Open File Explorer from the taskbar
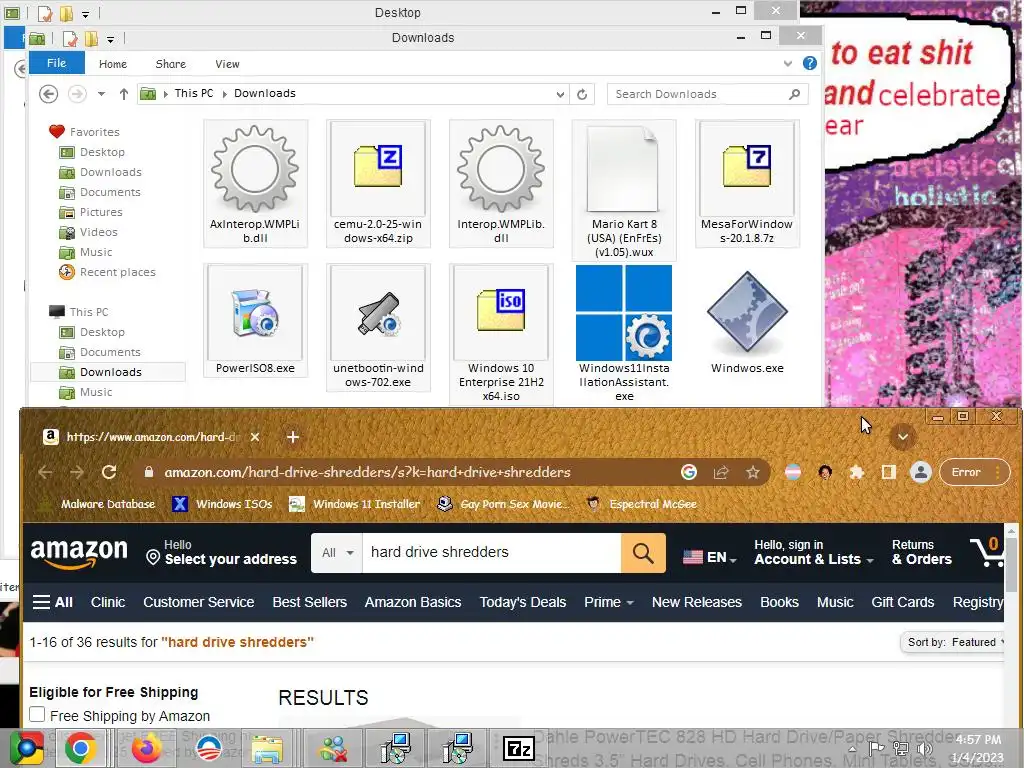 pos(268,749)
